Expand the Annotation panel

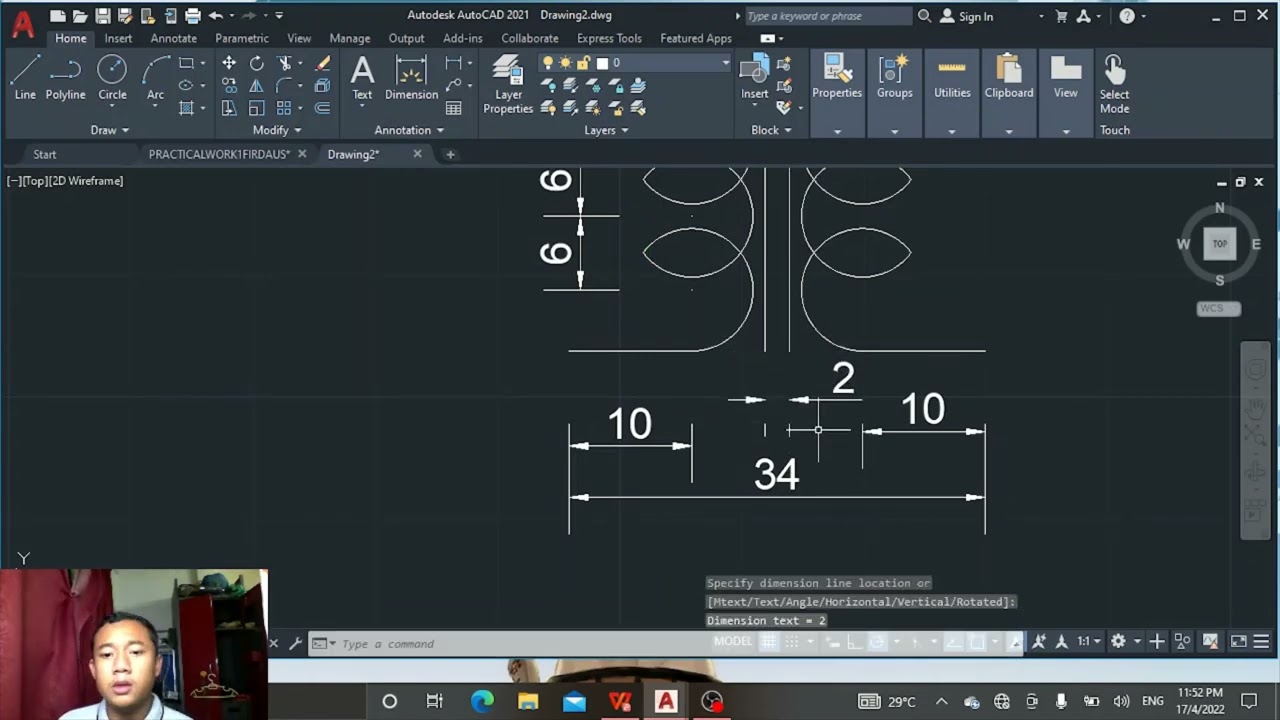pyautogui.click(x=409, y=130)
